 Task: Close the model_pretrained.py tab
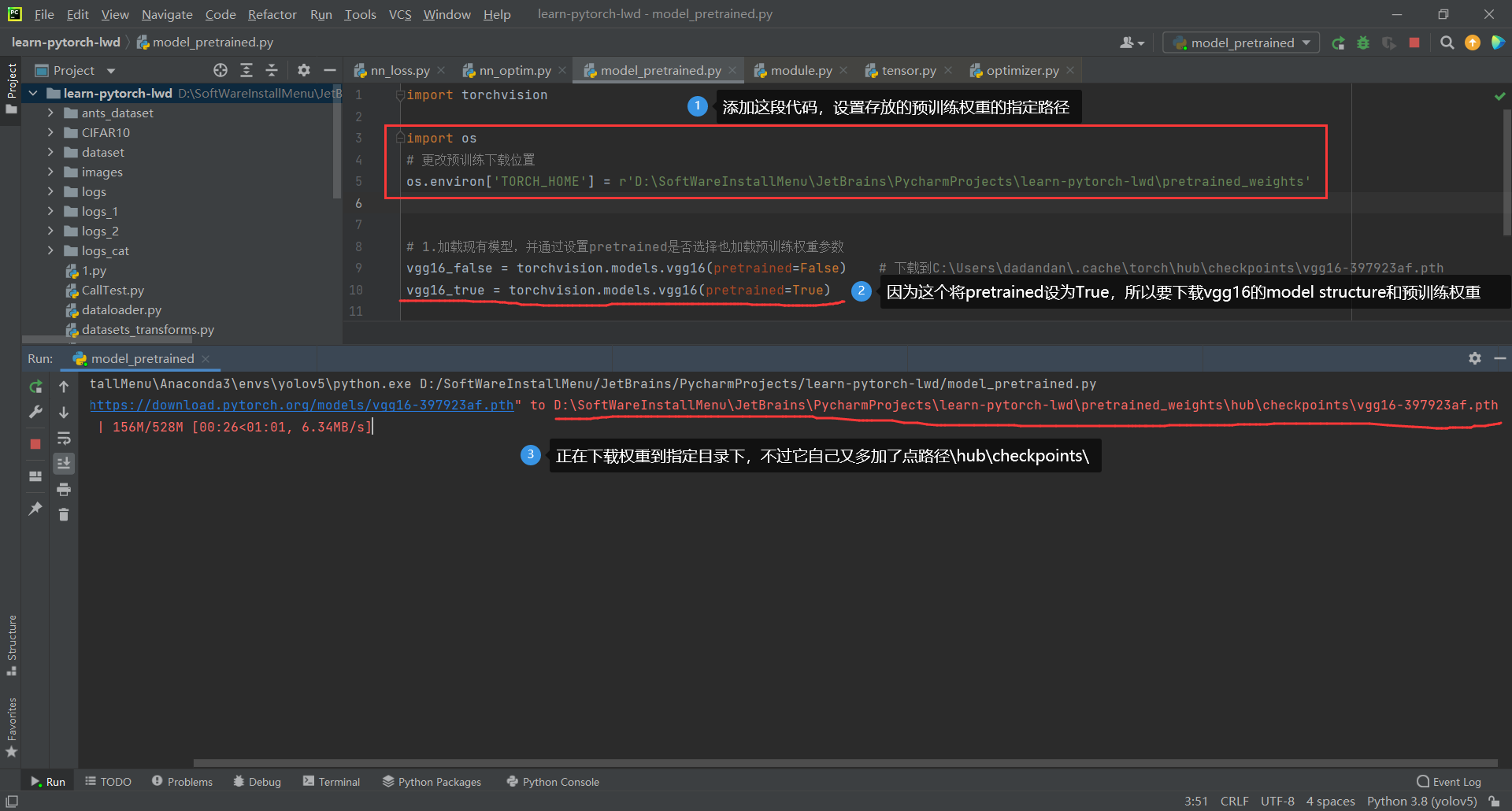(x=732, y=70)
